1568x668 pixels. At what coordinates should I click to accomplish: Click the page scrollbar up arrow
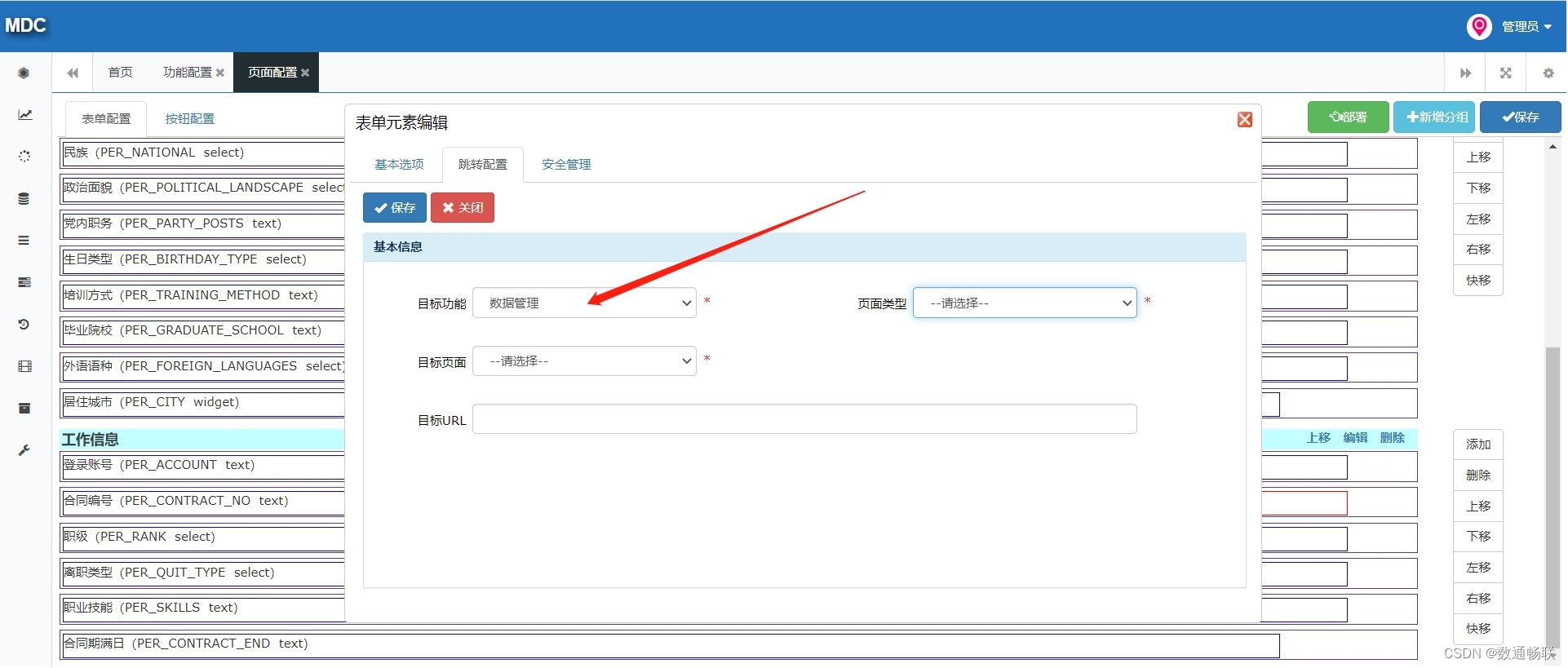point(1552,147)
